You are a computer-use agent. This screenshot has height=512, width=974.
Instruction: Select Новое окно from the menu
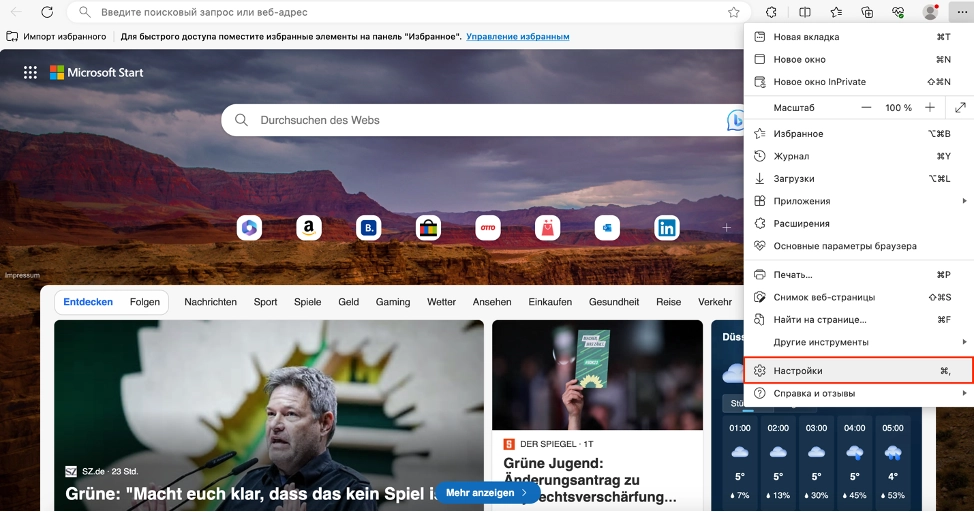click(858, 59)
